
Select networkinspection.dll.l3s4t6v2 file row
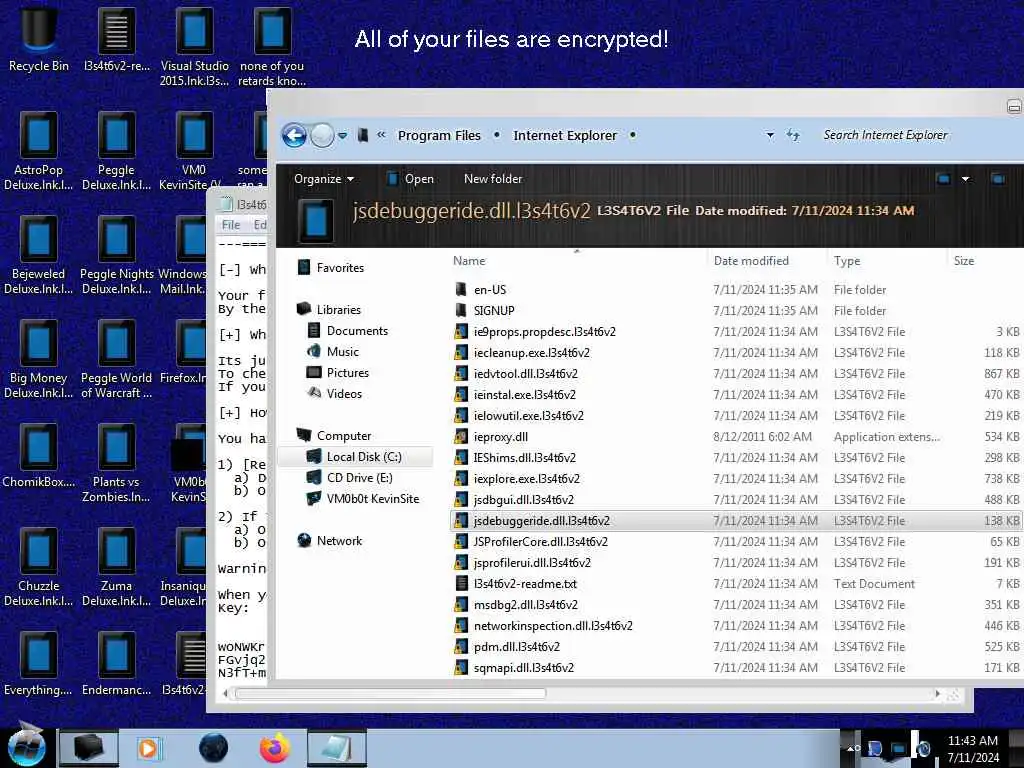(737, 626)
